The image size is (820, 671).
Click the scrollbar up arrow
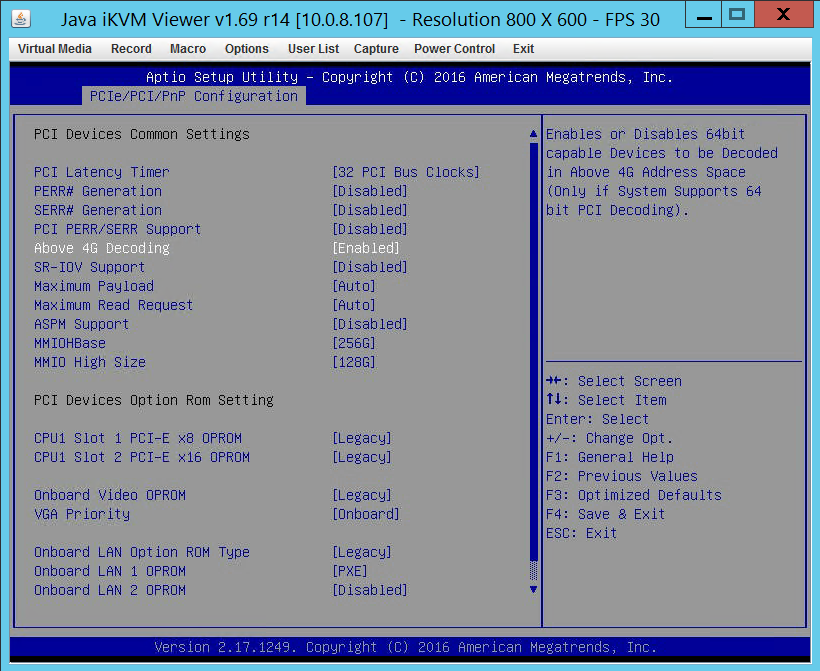[533, 131]
